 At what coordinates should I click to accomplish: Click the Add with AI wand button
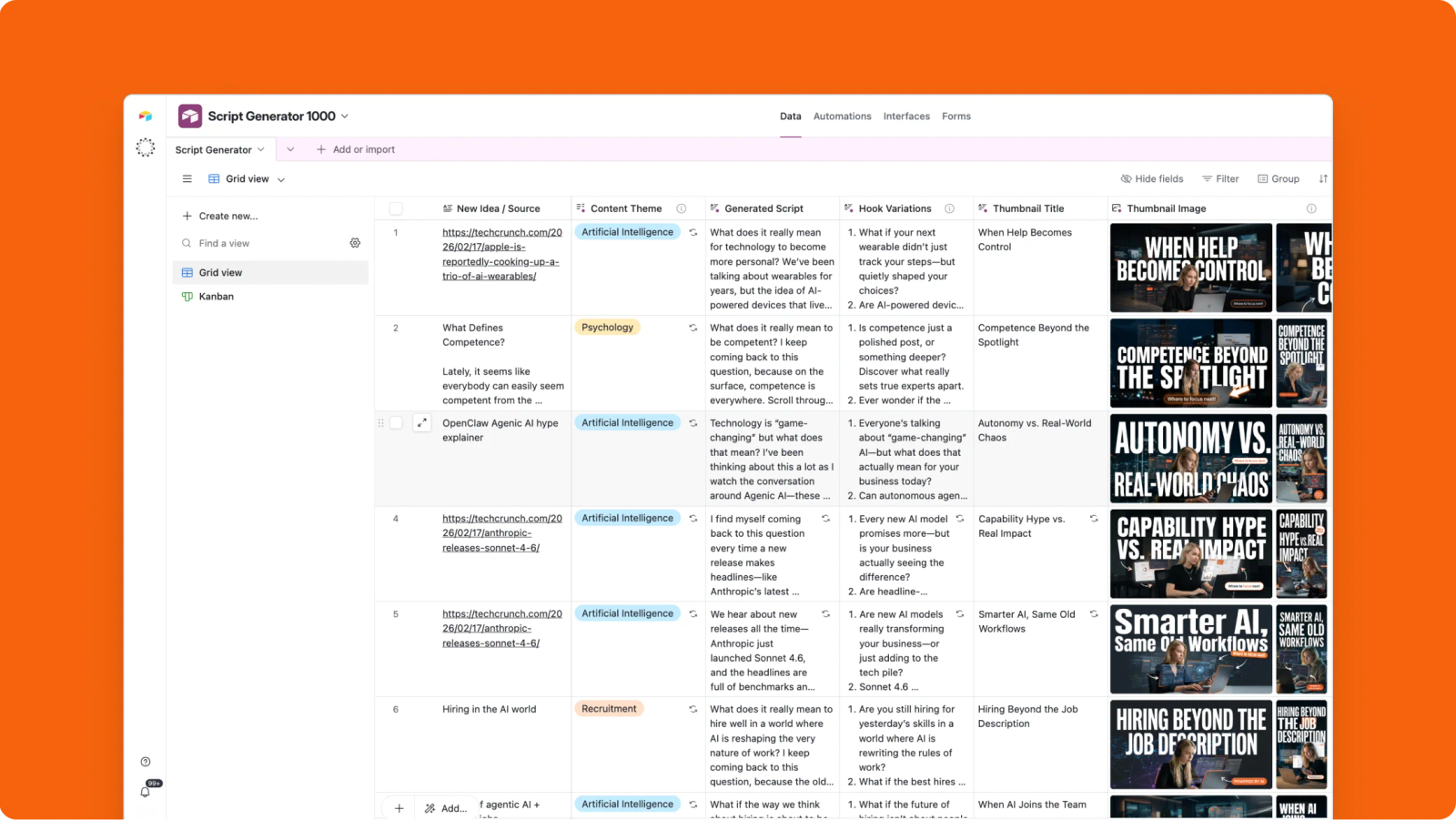click(x=445, y=808)
